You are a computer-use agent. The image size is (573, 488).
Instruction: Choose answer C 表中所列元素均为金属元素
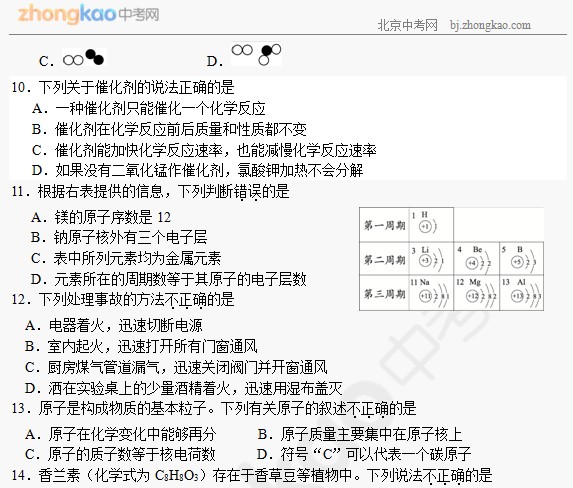(x=126, y=258)
